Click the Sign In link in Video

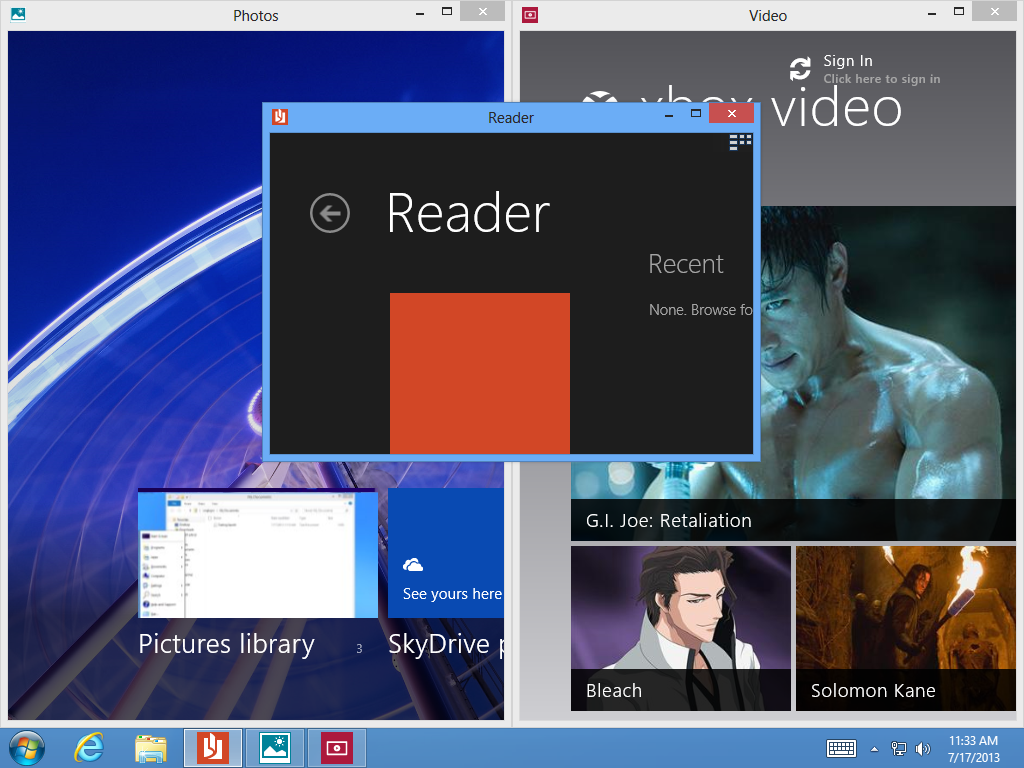848,61
